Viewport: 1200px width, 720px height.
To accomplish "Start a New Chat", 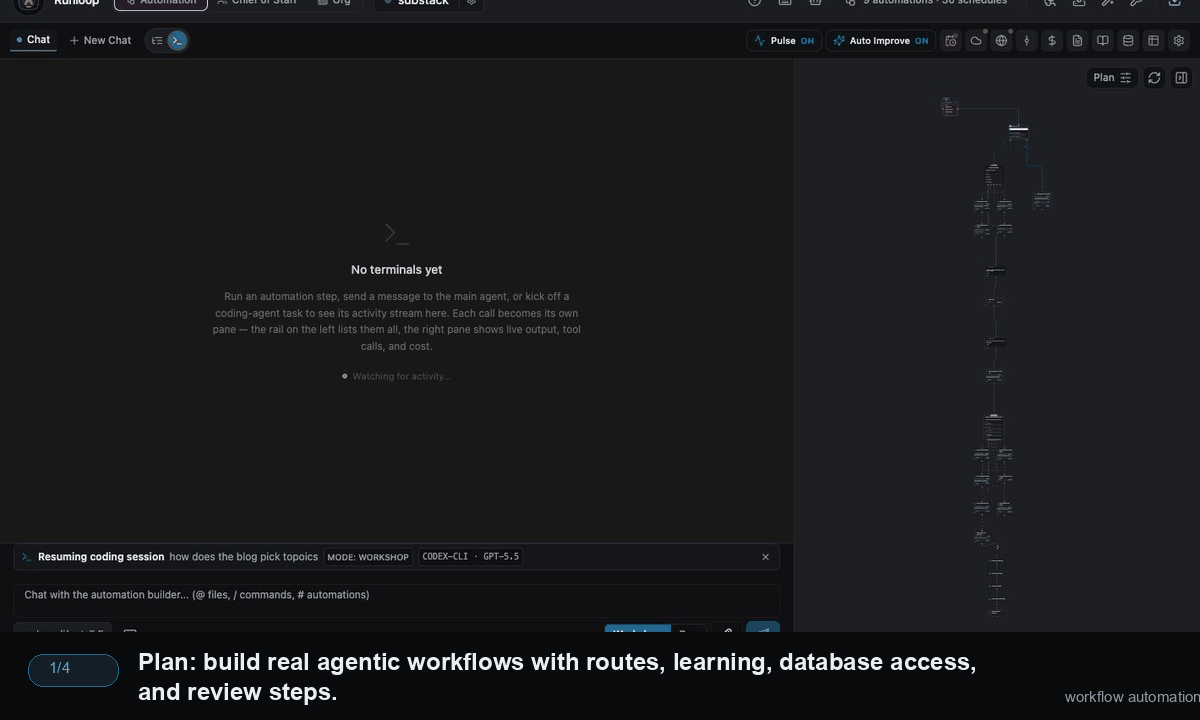I will (x=100, y=41).
